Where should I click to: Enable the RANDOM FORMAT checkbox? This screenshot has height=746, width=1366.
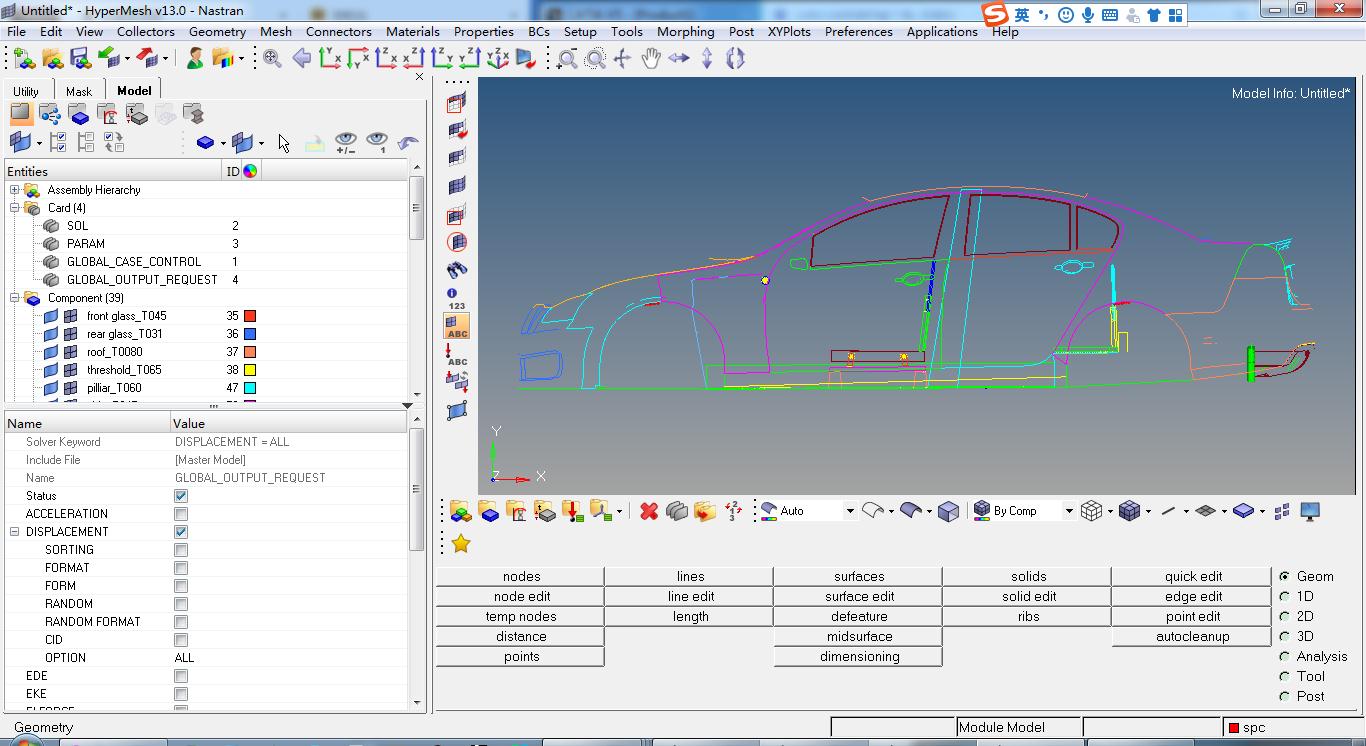(181, 622)
